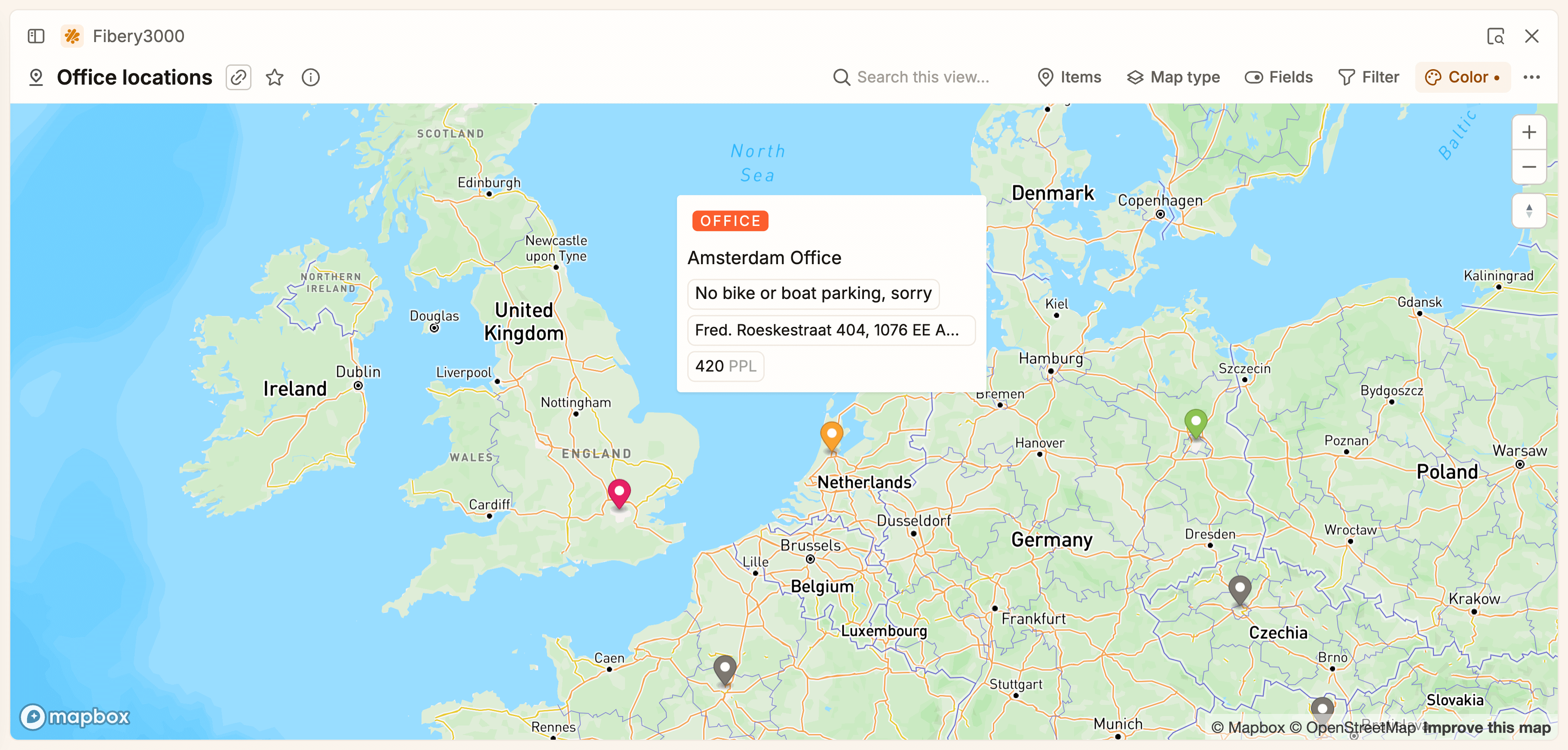Toggle the Filter panel
Viewport: 1568px width, 750px height.
click(x=1369, y=77)
